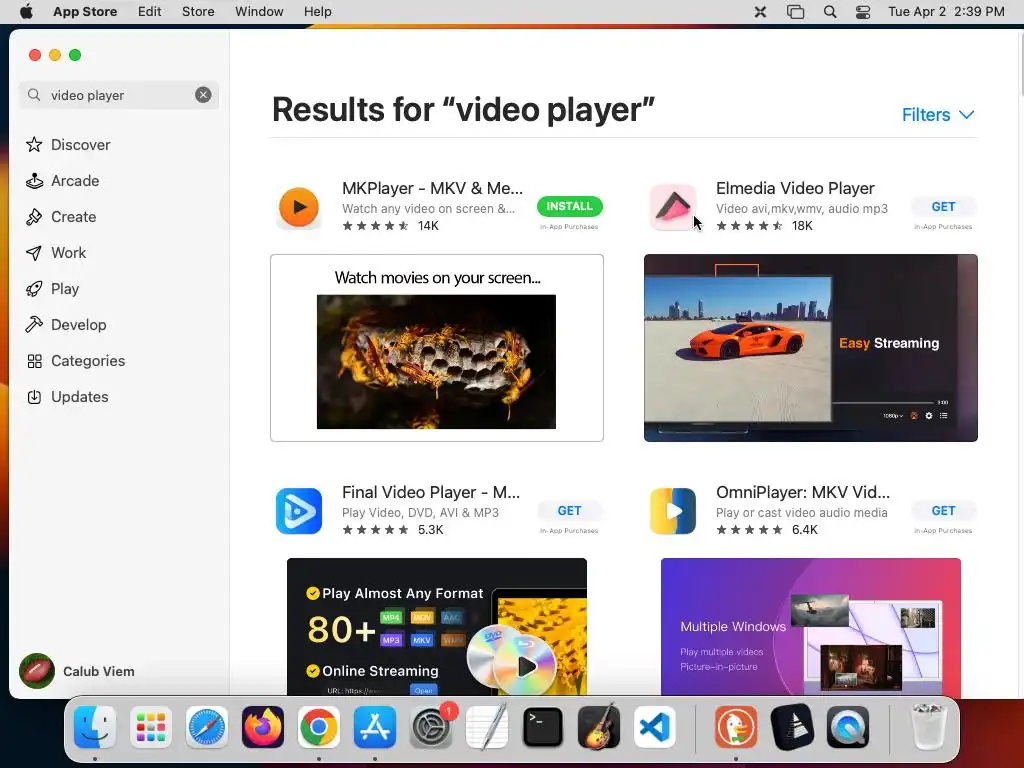
Task: Launch Safari from the Dock
Action: 207,727
